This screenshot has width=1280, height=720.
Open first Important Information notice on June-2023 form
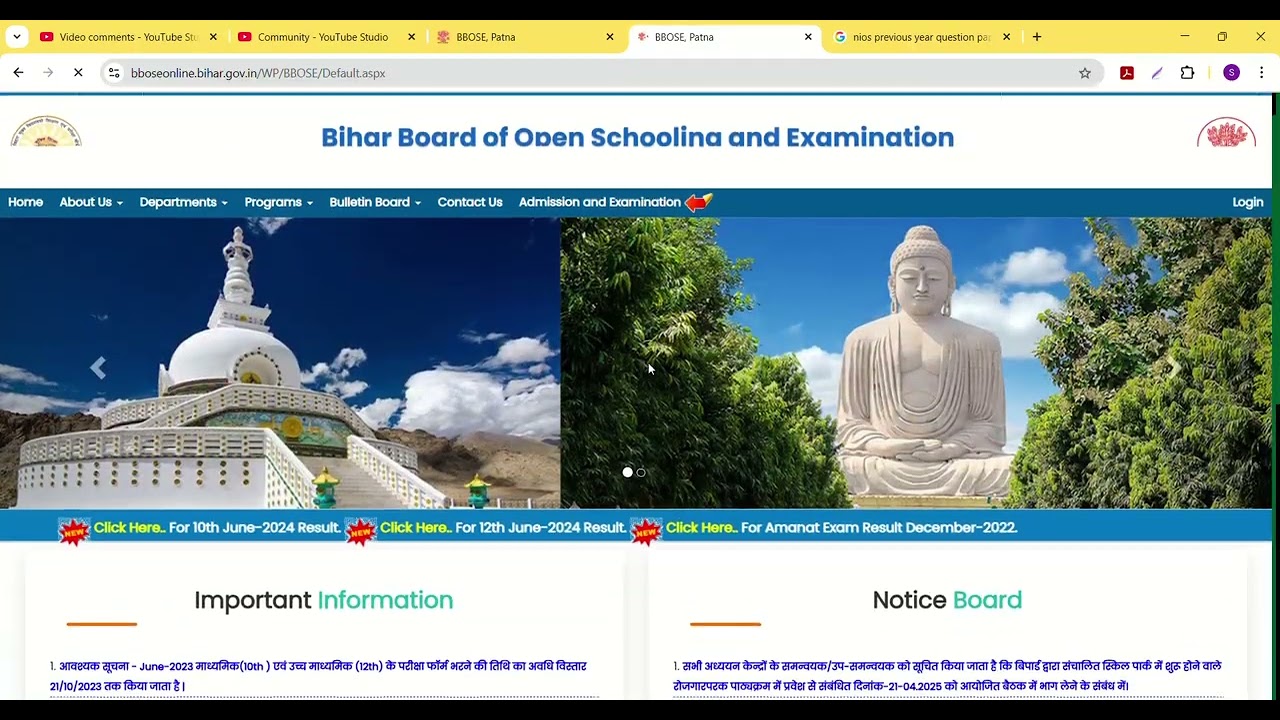[318, 676]
